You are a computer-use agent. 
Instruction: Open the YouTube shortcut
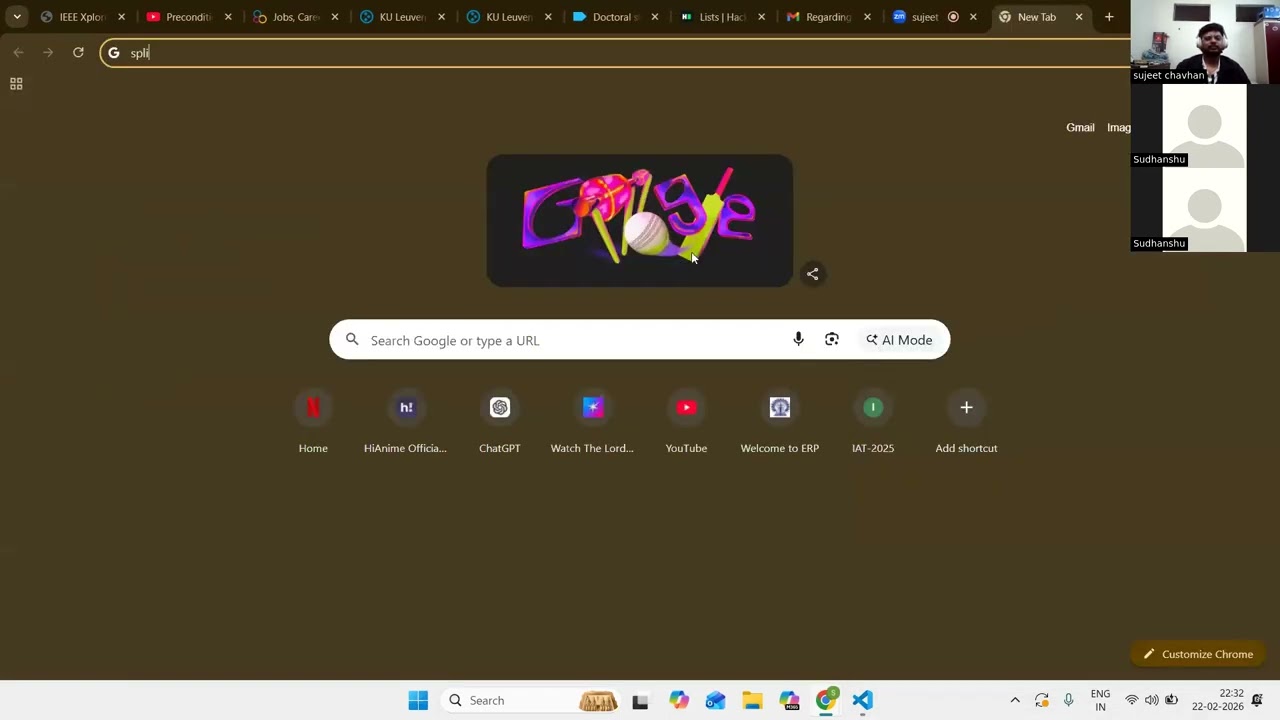[686, 422]
